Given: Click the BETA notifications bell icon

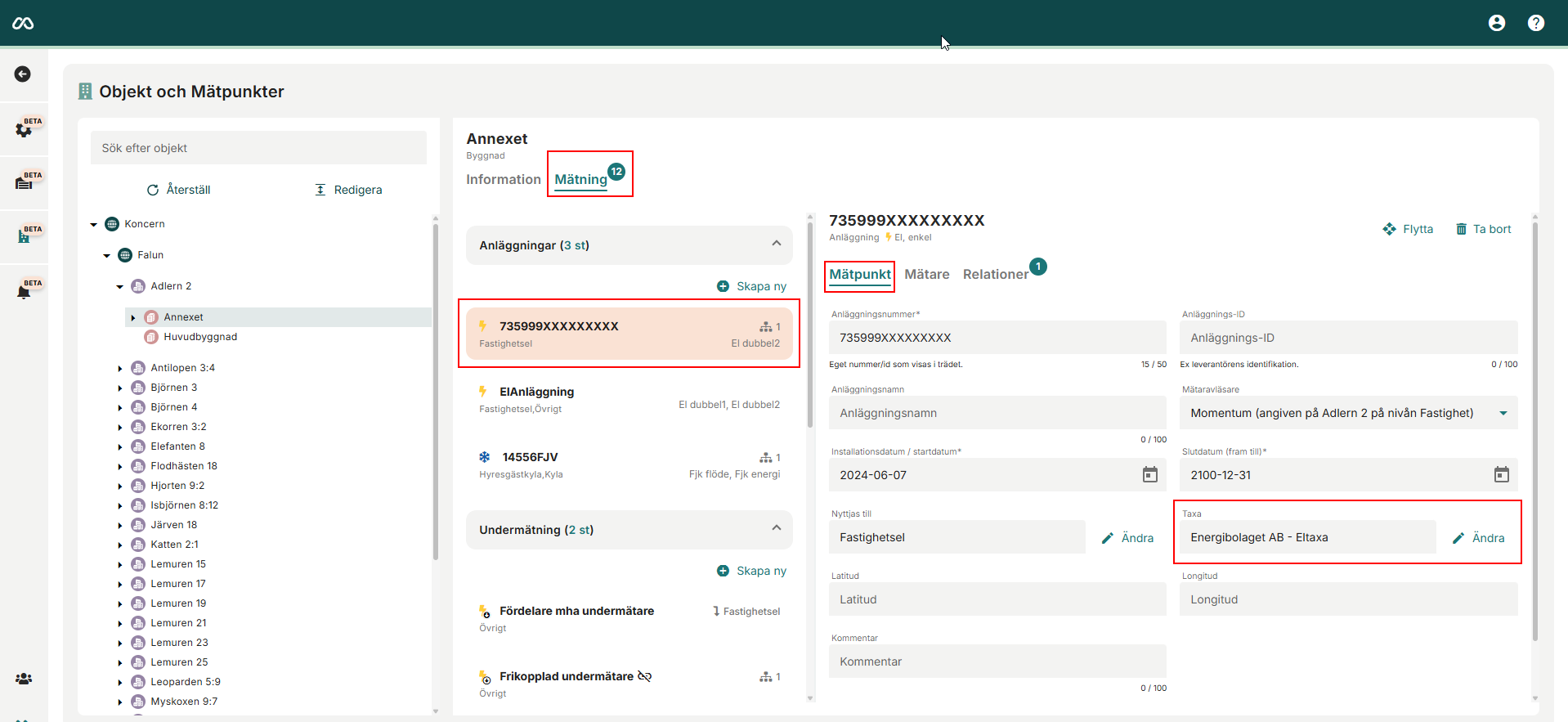Looking at the screenshot, I should pos(25,291).
